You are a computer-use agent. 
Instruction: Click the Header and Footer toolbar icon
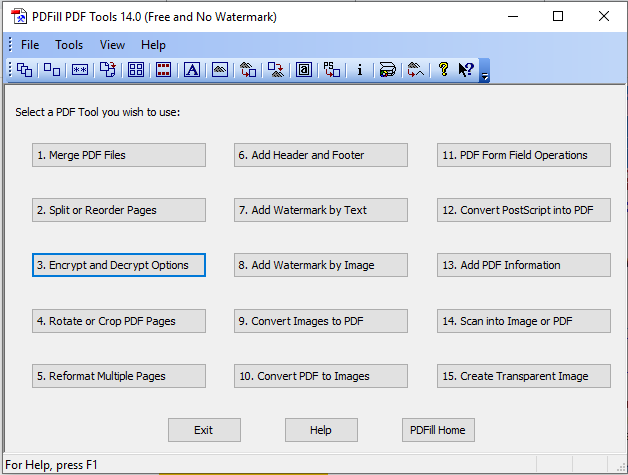point(163,70)
